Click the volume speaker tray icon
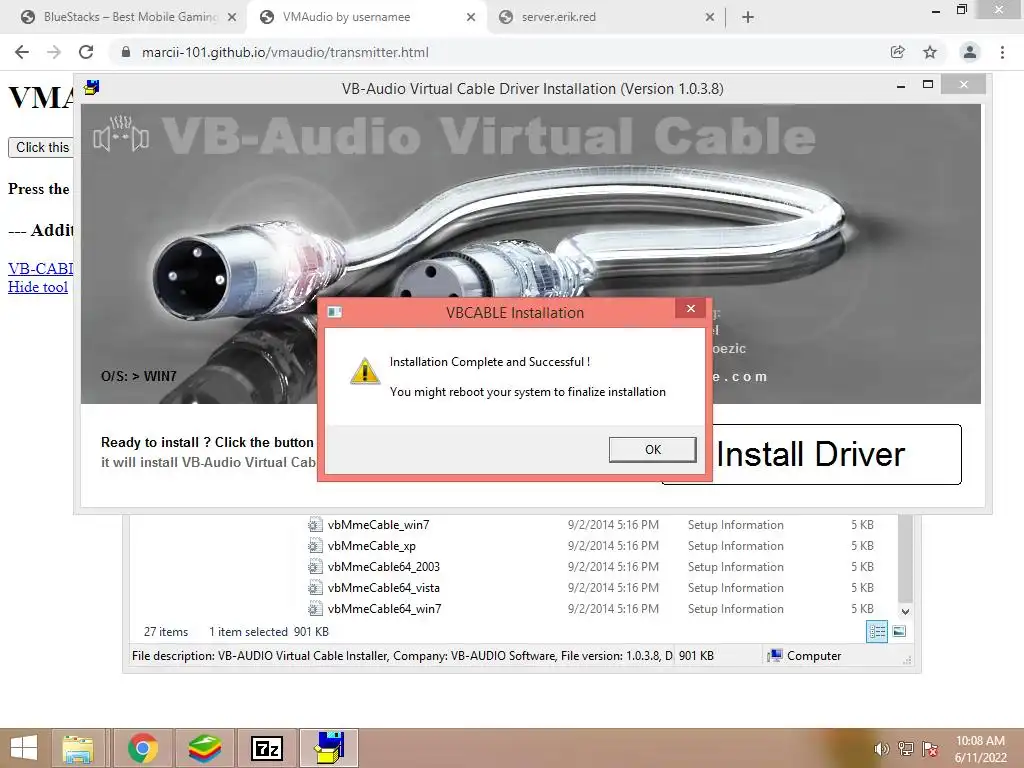The width and height of the screenshot is (1024, 768). pos(882,749)
